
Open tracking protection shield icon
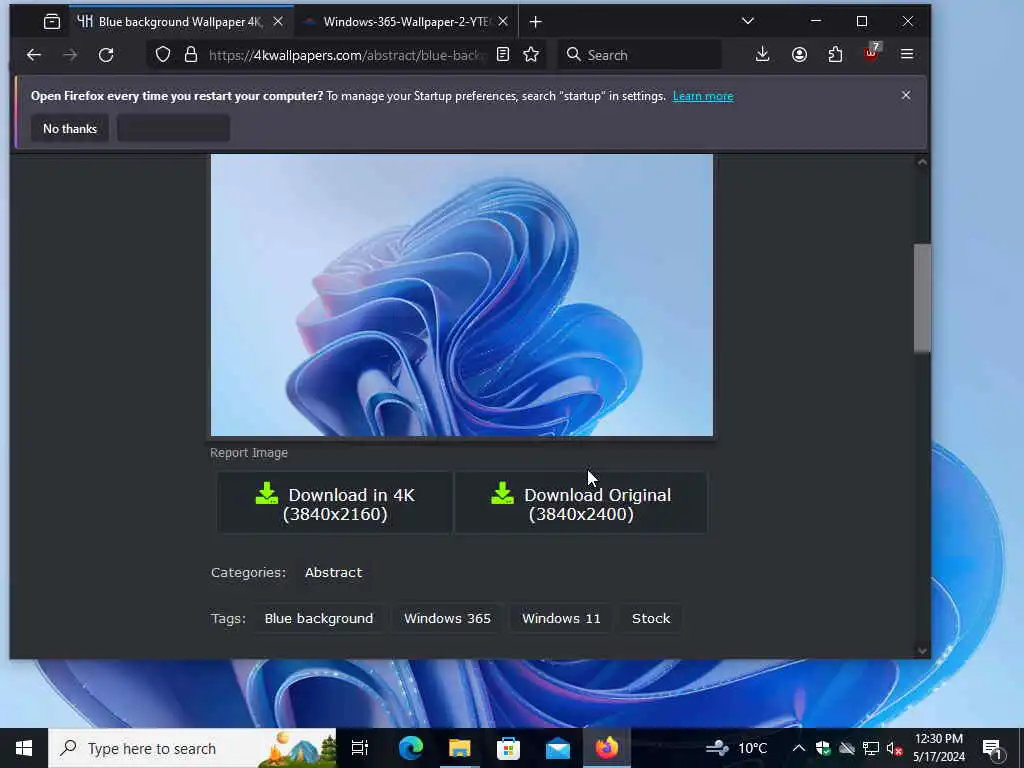pos(163,55)
